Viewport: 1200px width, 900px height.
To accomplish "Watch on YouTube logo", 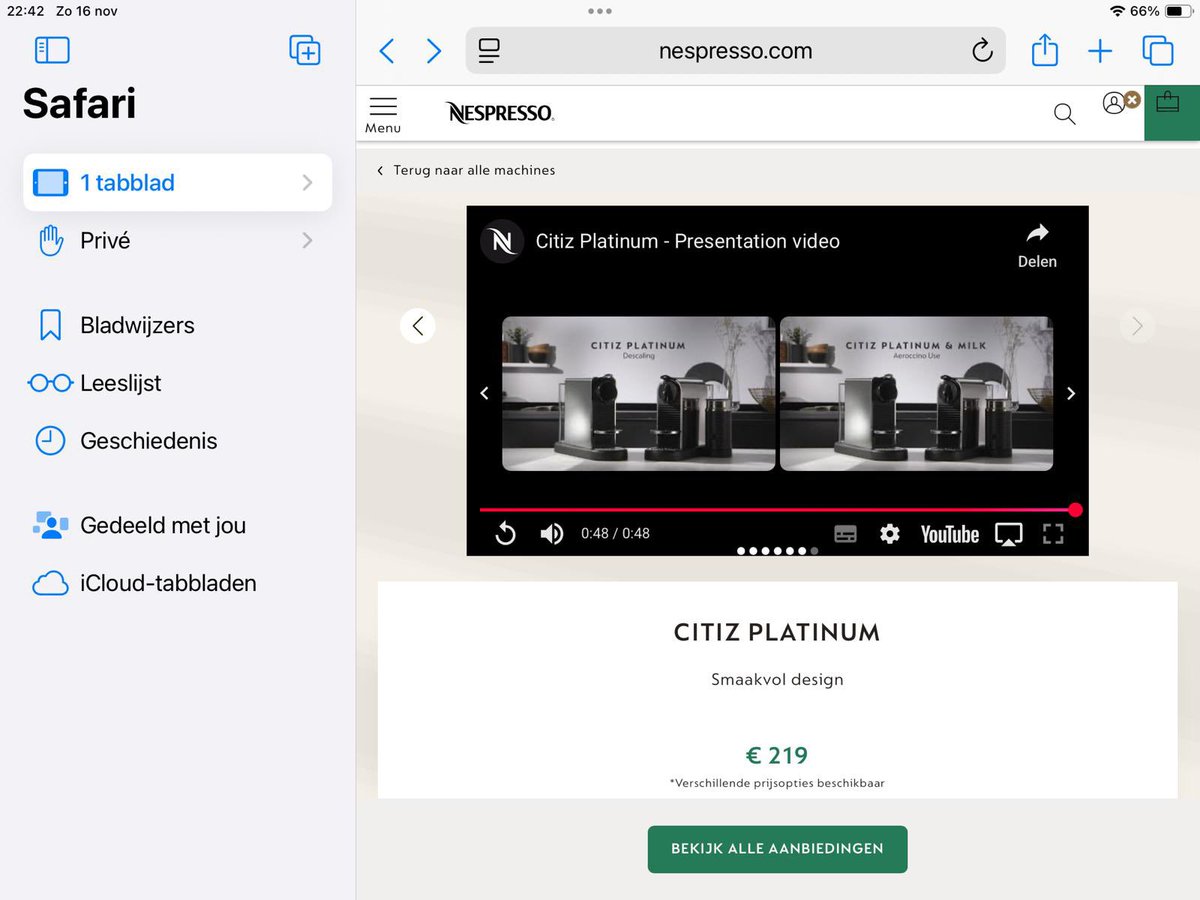I will 949,534.
